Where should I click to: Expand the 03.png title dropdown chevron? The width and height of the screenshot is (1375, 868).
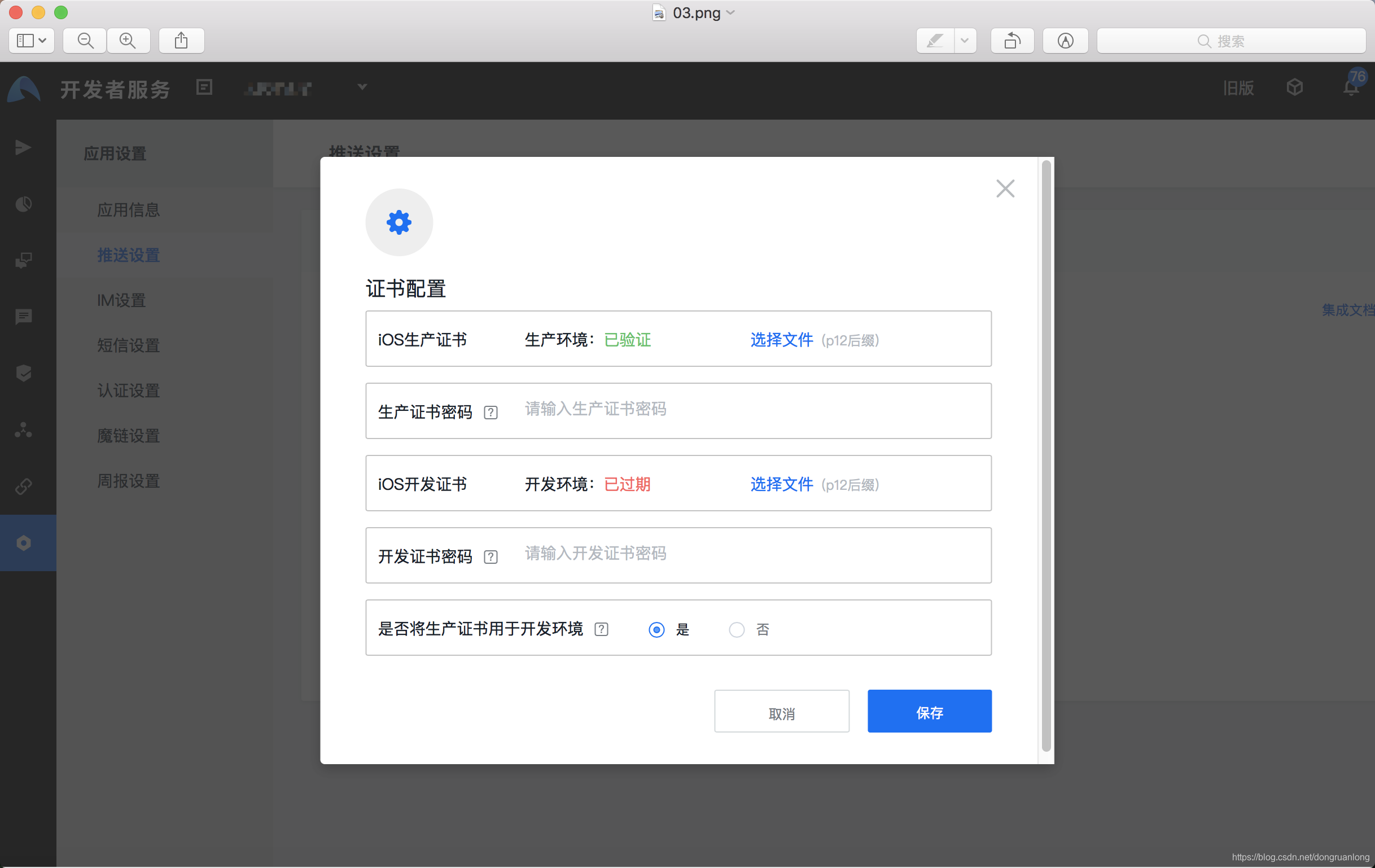click(731, 12)
